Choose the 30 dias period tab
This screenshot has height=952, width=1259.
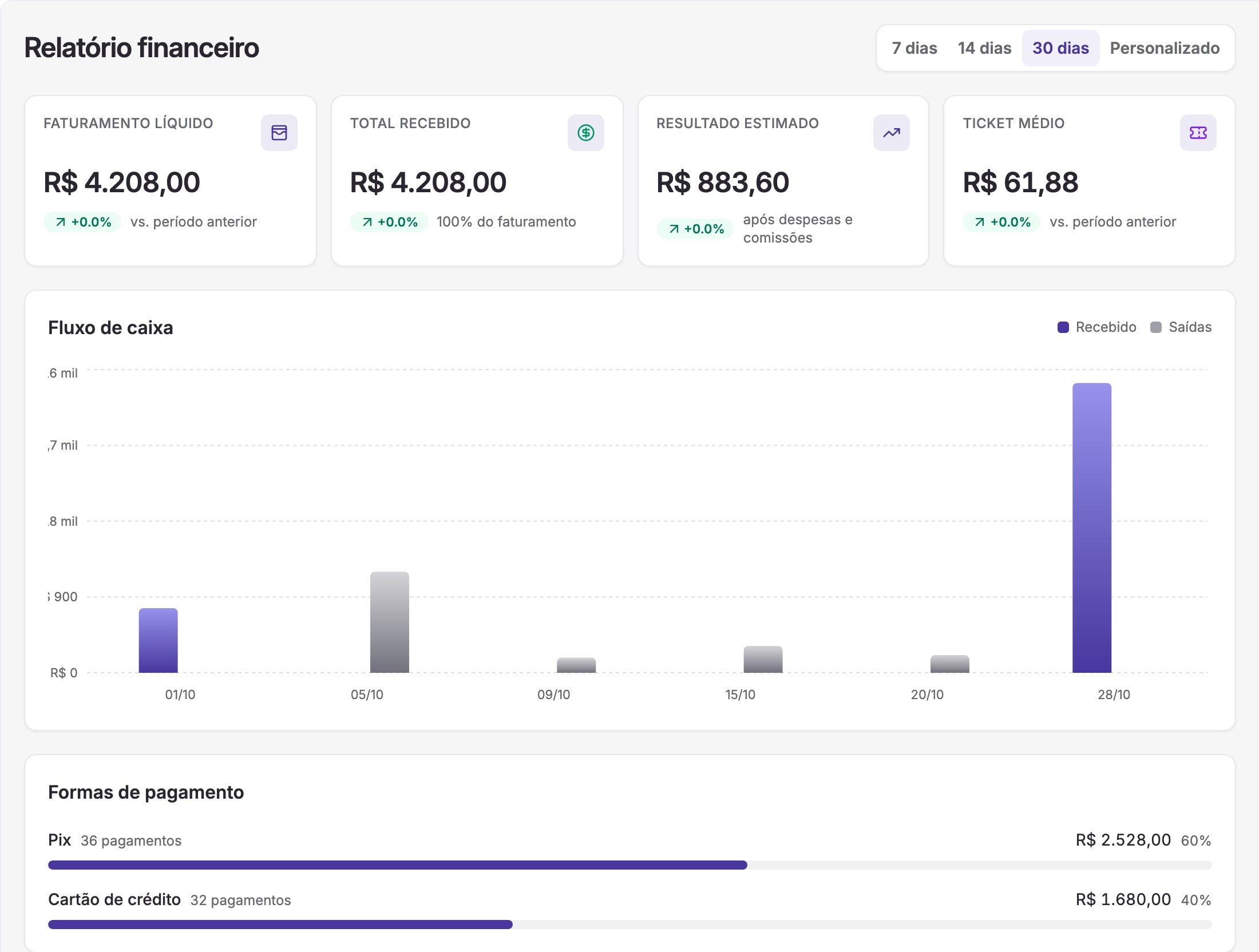[1060, 48]
